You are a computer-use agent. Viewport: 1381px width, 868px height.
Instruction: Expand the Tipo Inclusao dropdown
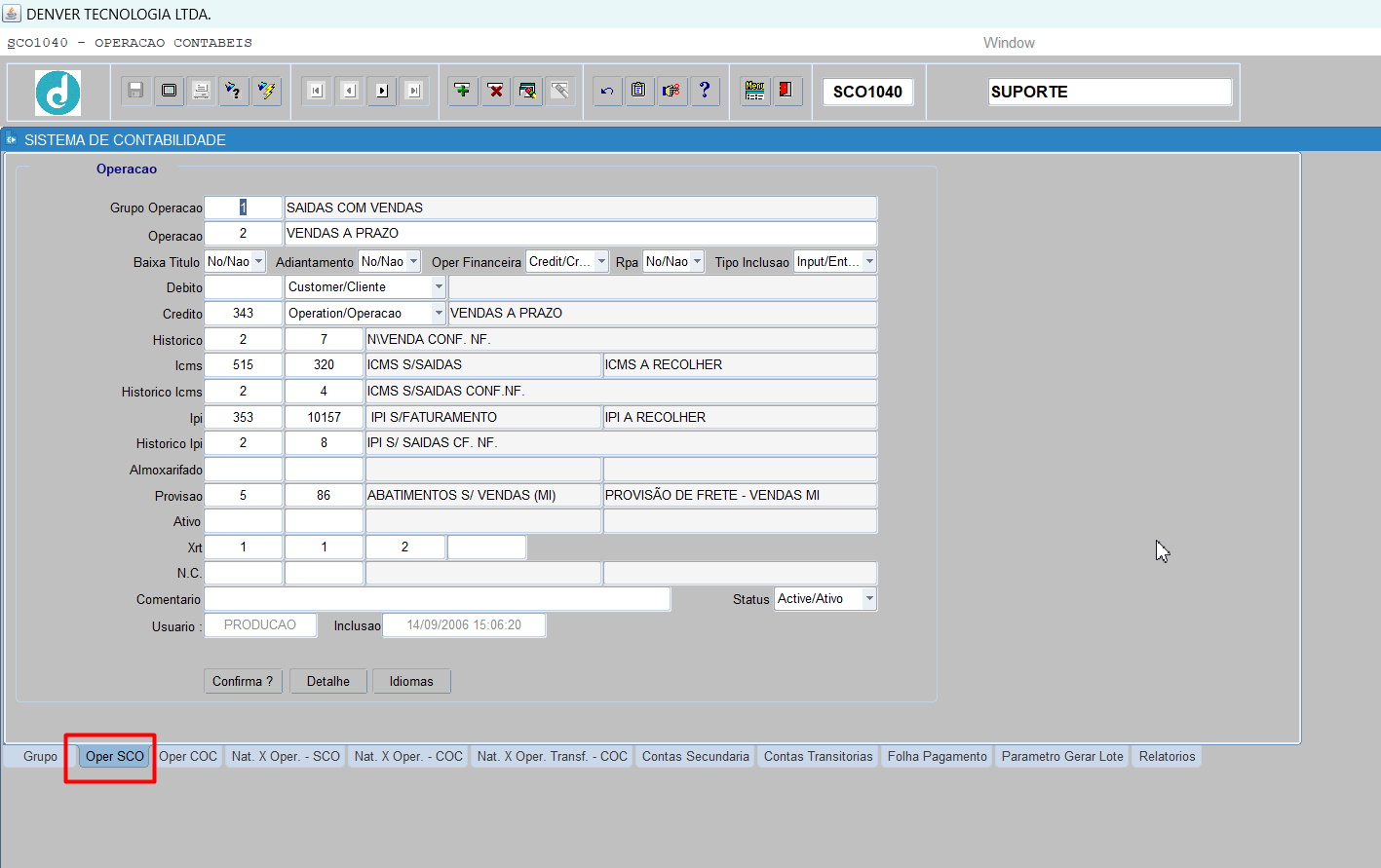pyautogui.click(x=869, y=261)
